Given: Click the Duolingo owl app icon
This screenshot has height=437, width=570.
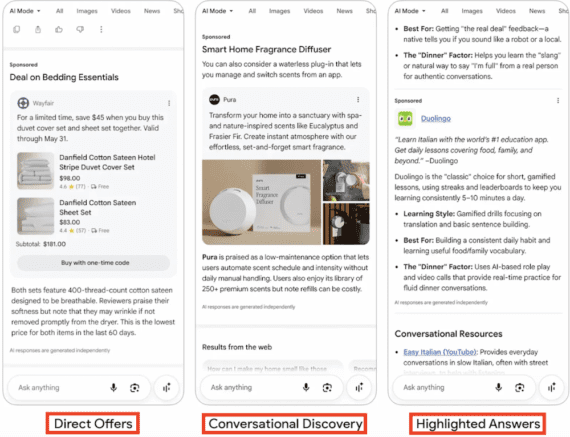Looking at the screenshot, I should click(x=405, y=119).
